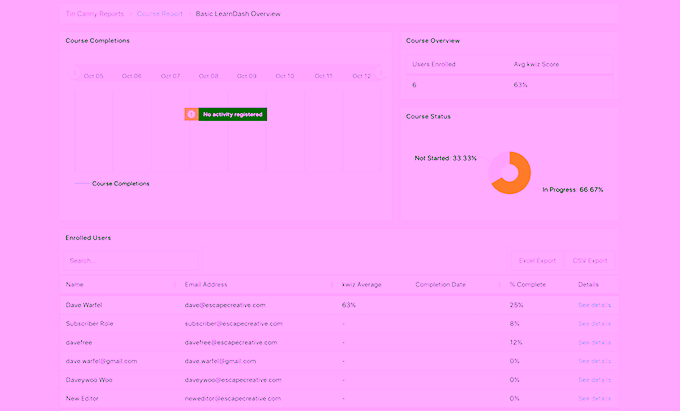This screenshot has height=411, width=680.
Task: Click the Users Enrolled header
Action: (x=434, y=64)
